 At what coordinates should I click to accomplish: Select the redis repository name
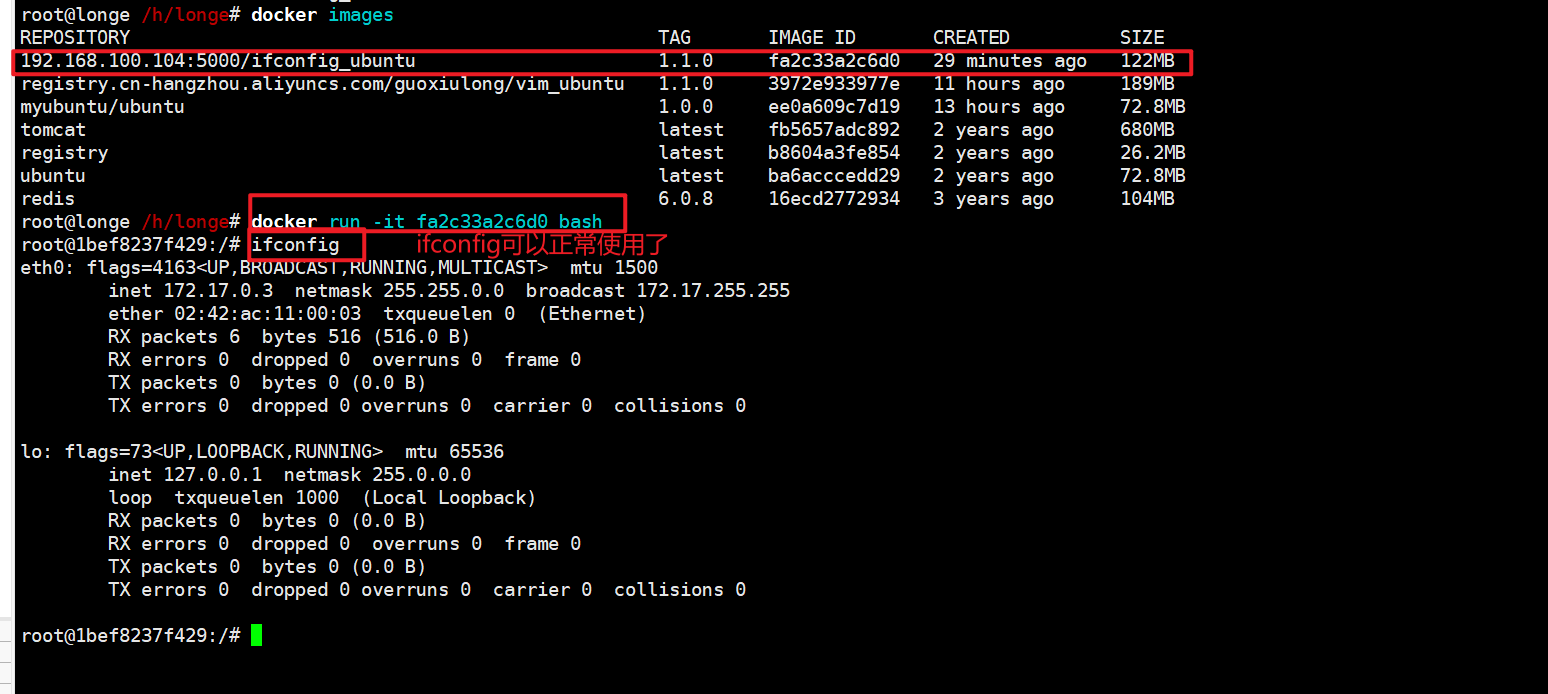pos(47,199)
